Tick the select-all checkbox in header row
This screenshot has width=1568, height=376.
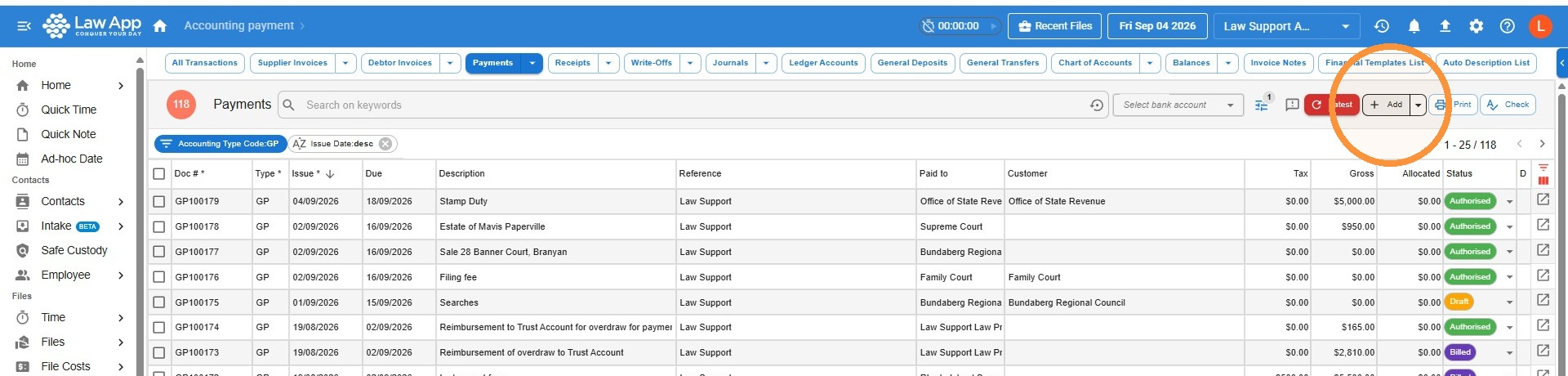point(159,173)
